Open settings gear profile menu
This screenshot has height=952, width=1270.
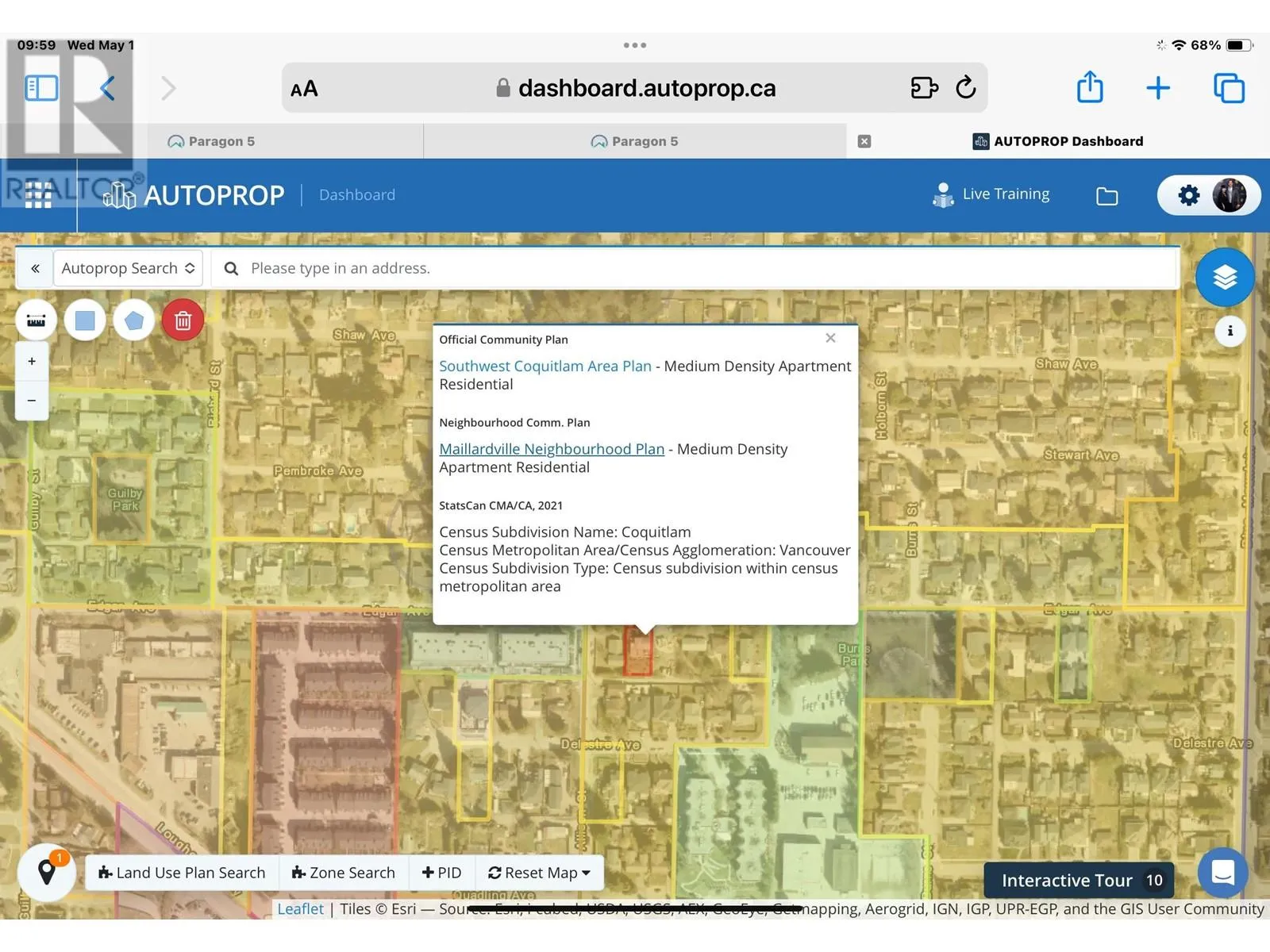1207,195
